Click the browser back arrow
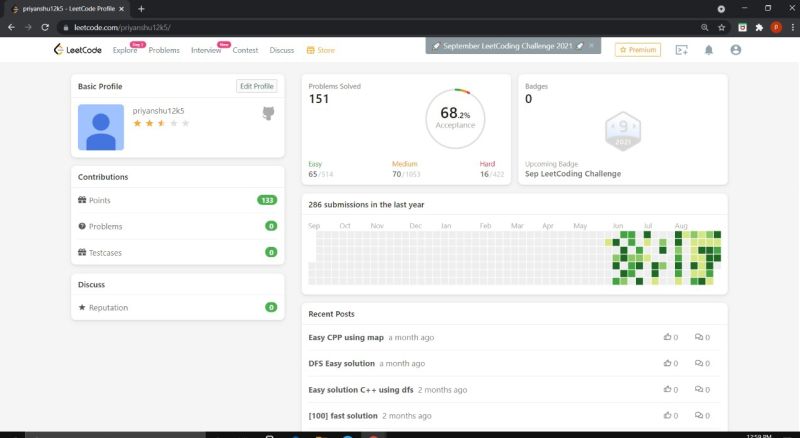 coord(11,28)
